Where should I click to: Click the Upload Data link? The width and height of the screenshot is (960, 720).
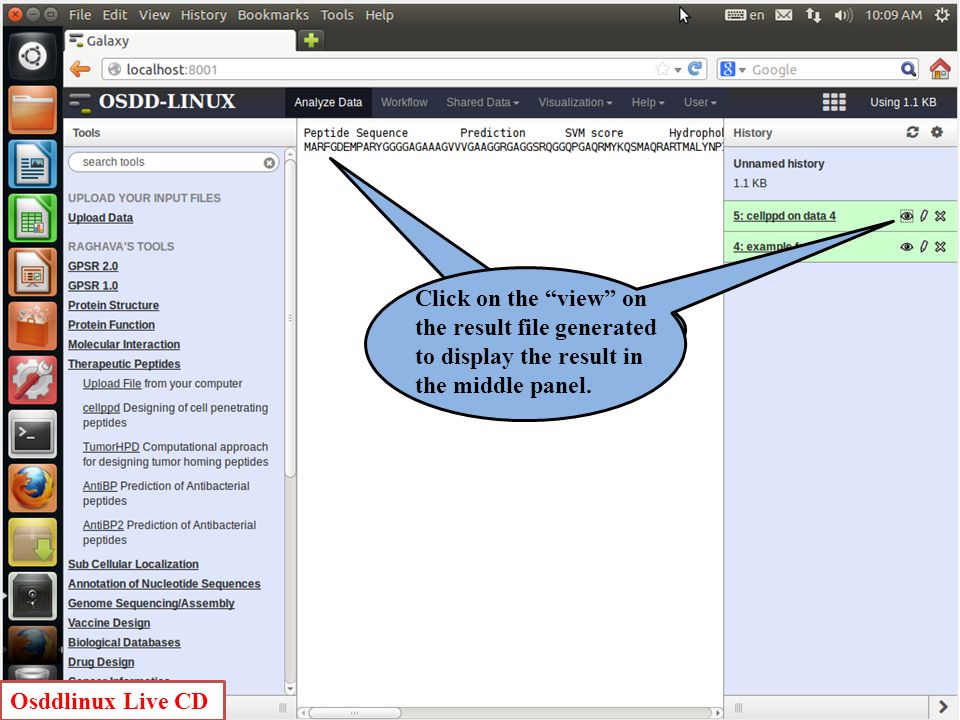coord(100,217)
